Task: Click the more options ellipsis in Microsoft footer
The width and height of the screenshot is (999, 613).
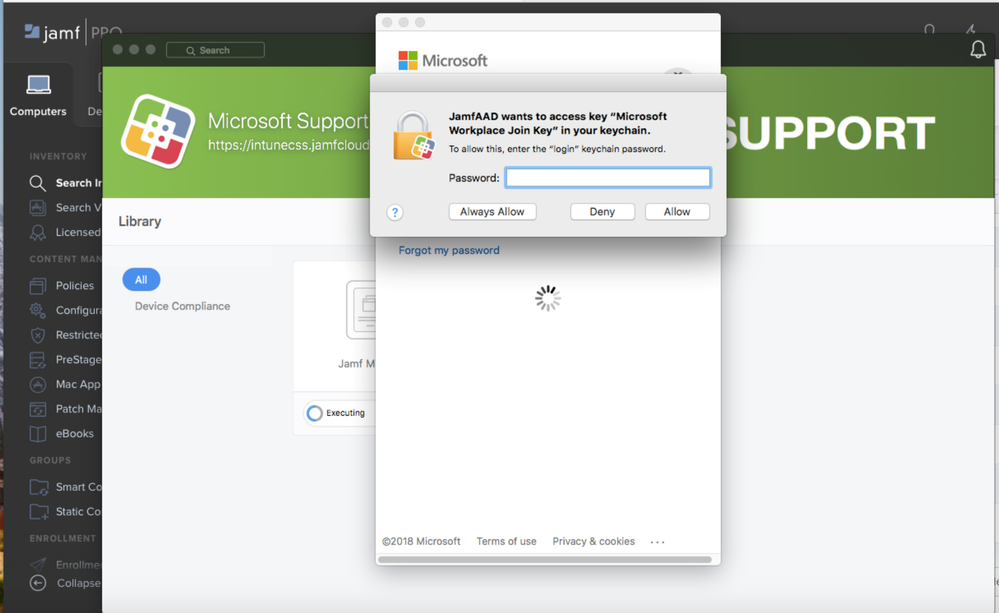Action: click(658, 542)
